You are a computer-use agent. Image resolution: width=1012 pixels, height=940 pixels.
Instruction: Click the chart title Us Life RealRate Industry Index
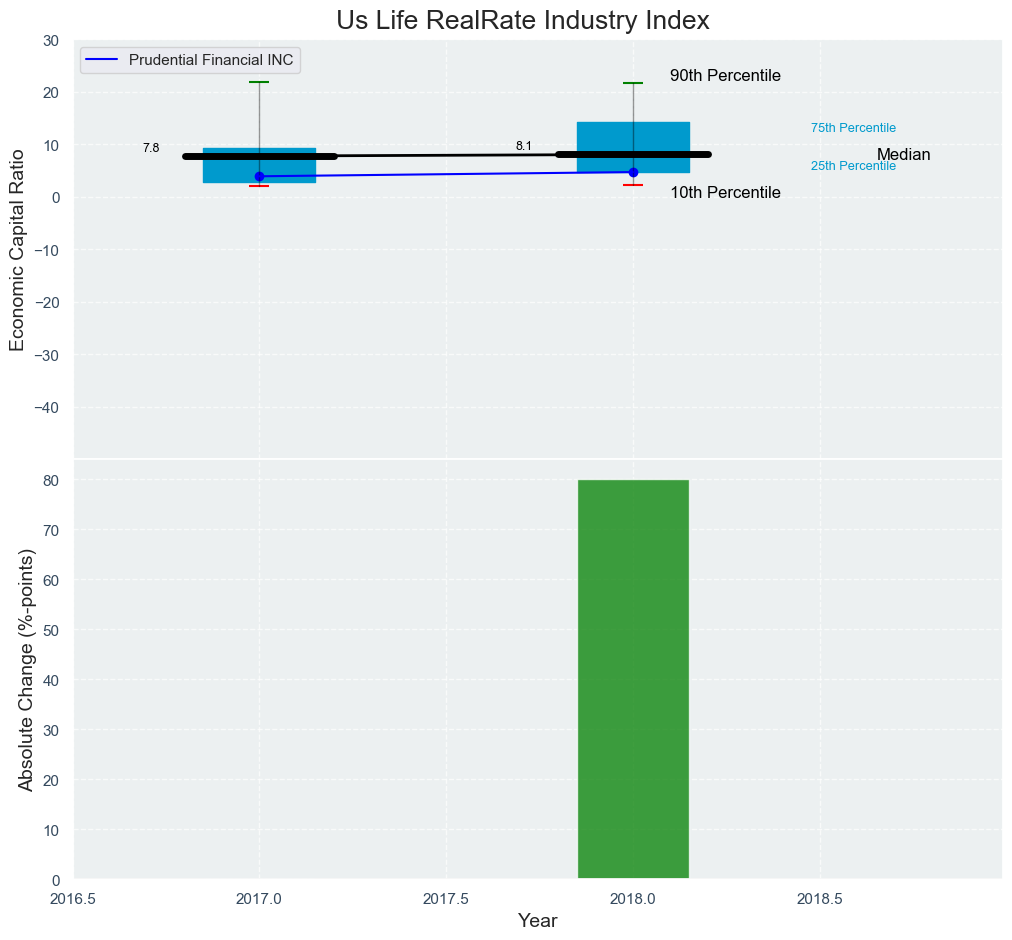pos(523,20)
